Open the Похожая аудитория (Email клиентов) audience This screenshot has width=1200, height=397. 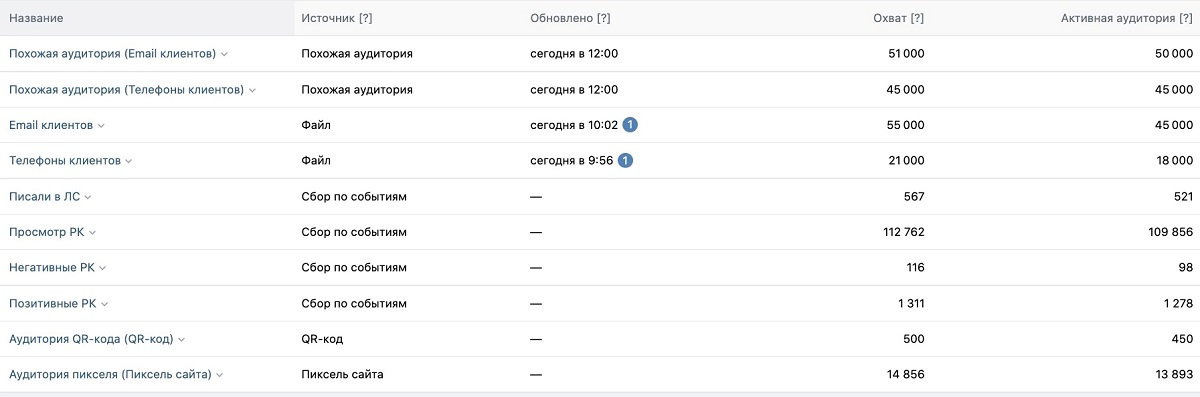113,53
